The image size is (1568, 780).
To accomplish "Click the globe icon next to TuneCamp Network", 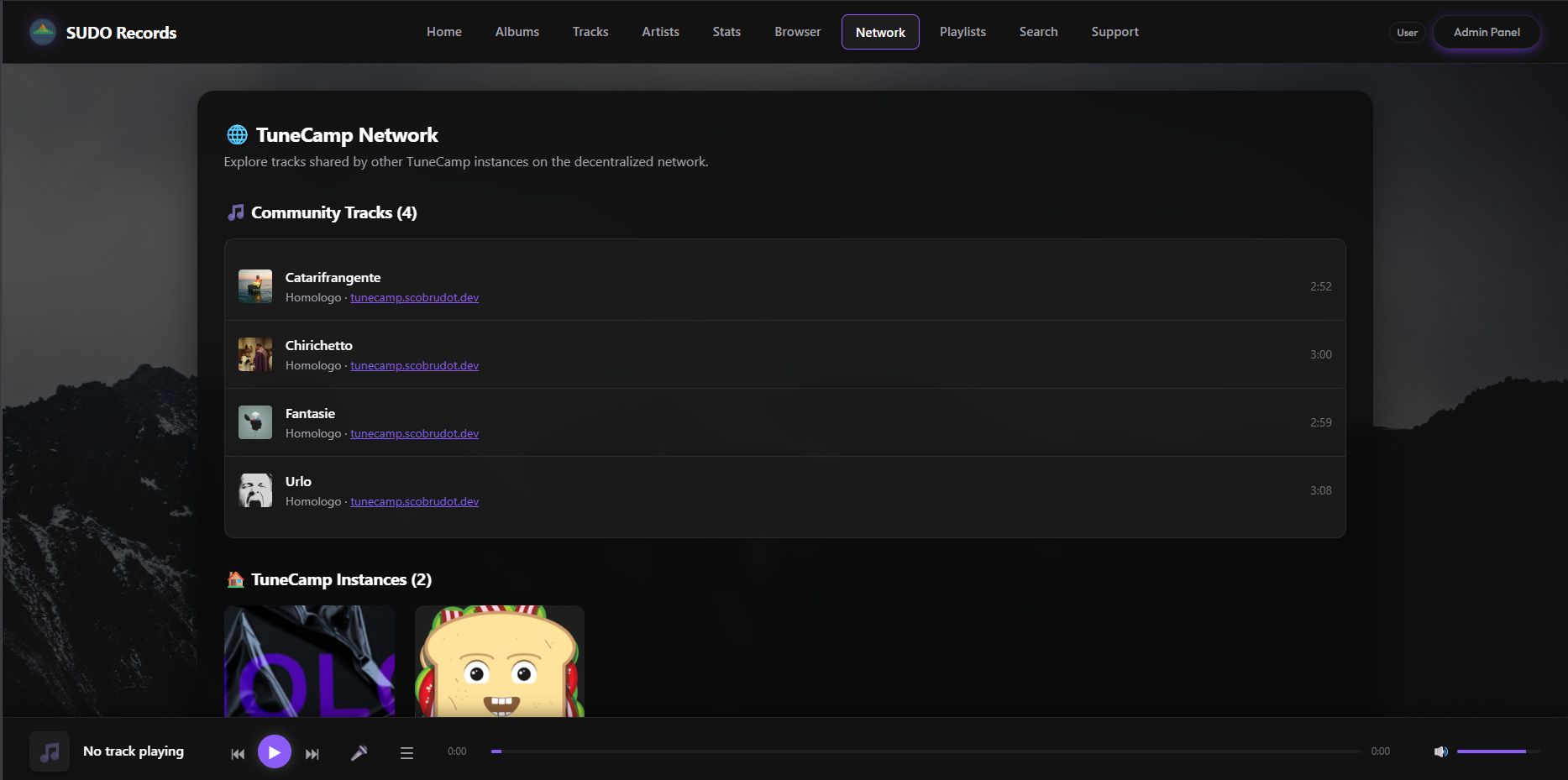I will click(x=236, y=133).
